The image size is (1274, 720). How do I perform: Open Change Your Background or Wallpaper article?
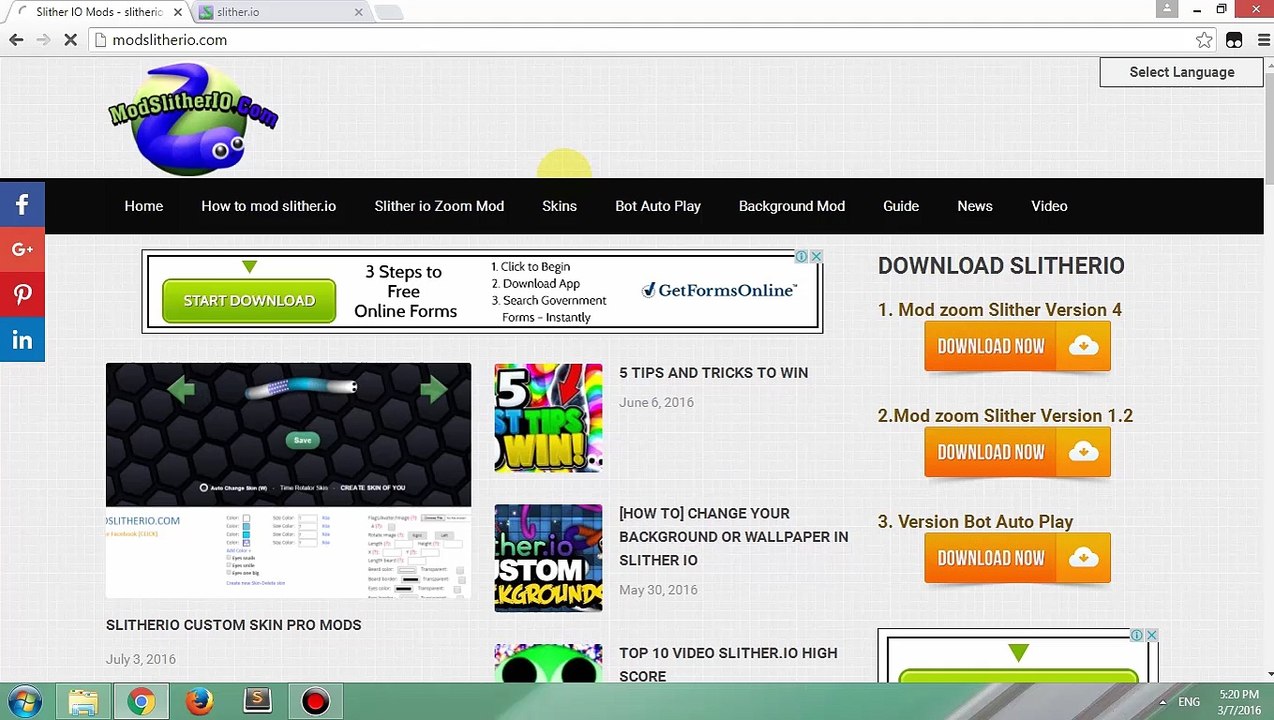(x=733, y=536)
